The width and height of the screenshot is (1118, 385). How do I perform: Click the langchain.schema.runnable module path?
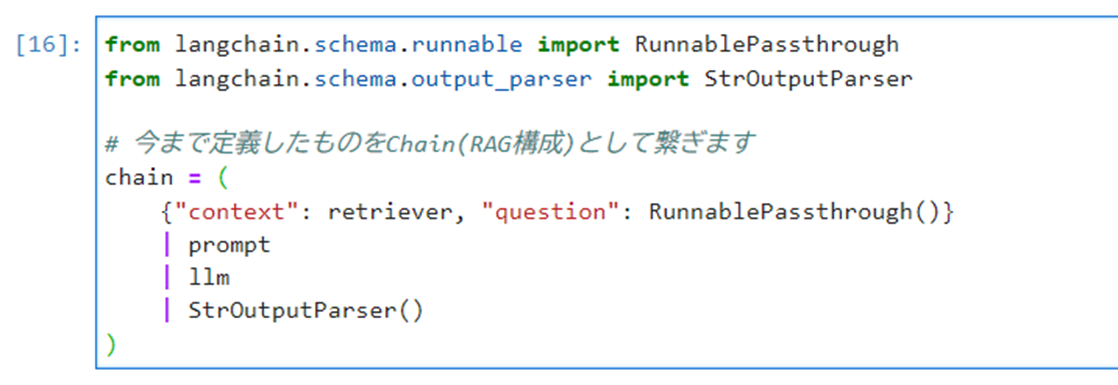tap(349, 45)
